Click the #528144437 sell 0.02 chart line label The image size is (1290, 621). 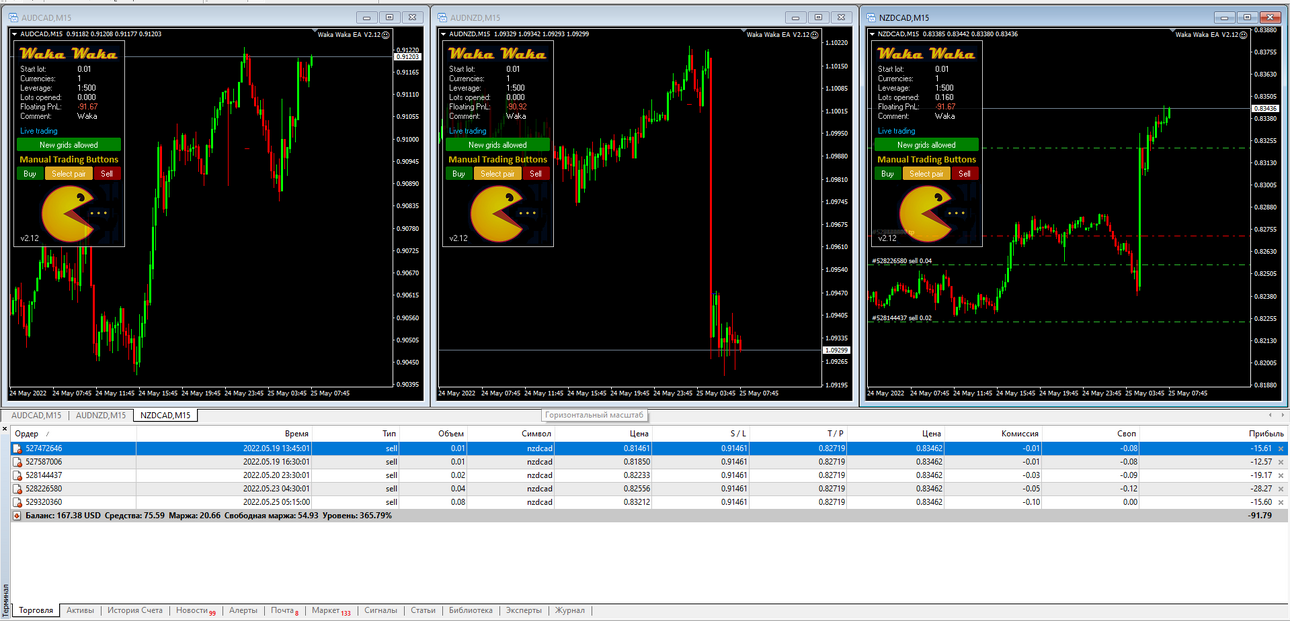coord(901,318)
